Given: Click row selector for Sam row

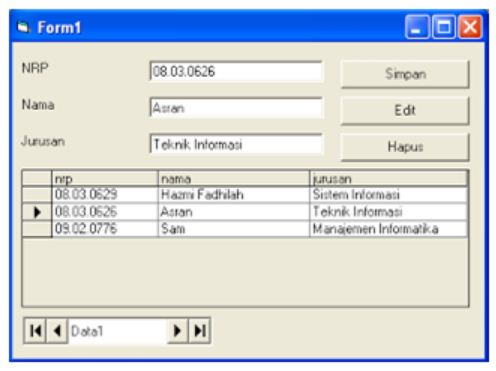Looking at the screenshot, I should [37, 229].
